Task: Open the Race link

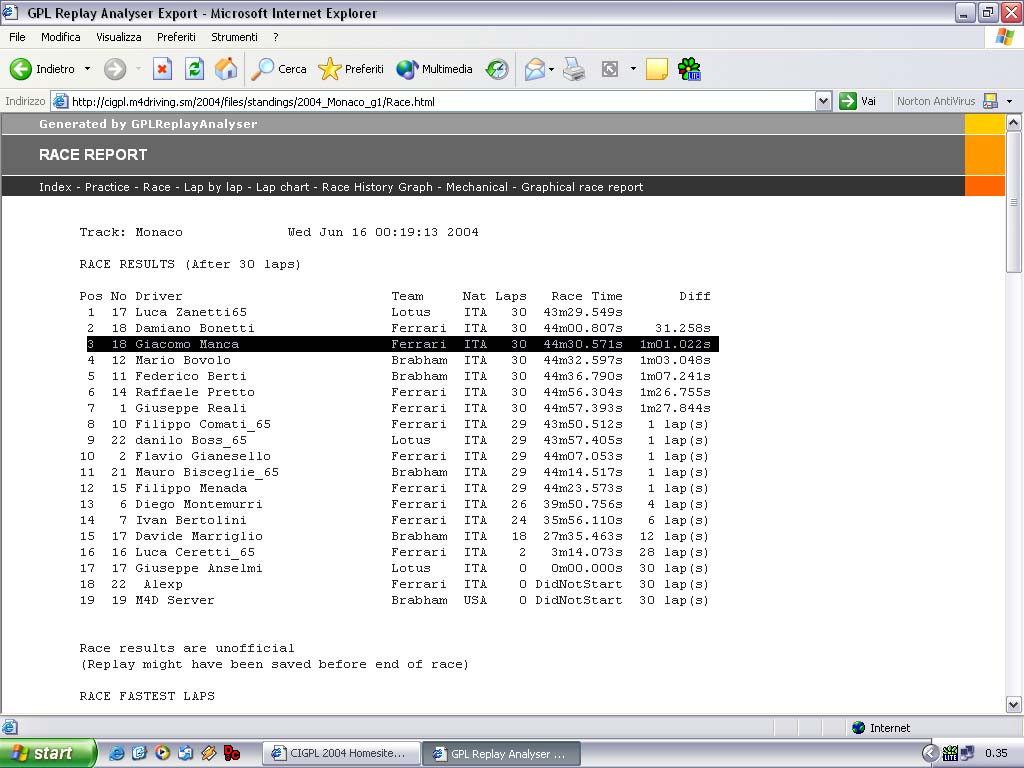Action: [x=157, y=187]
